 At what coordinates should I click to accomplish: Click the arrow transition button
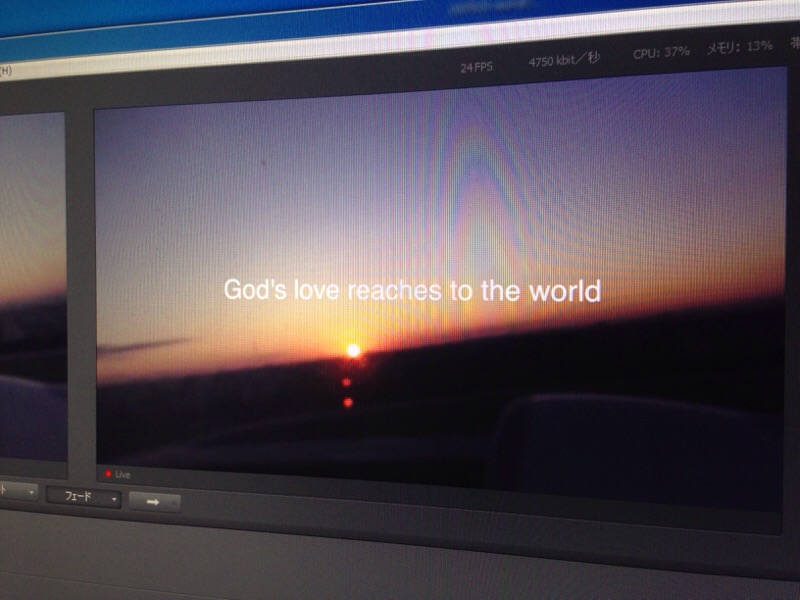(152, 502)
